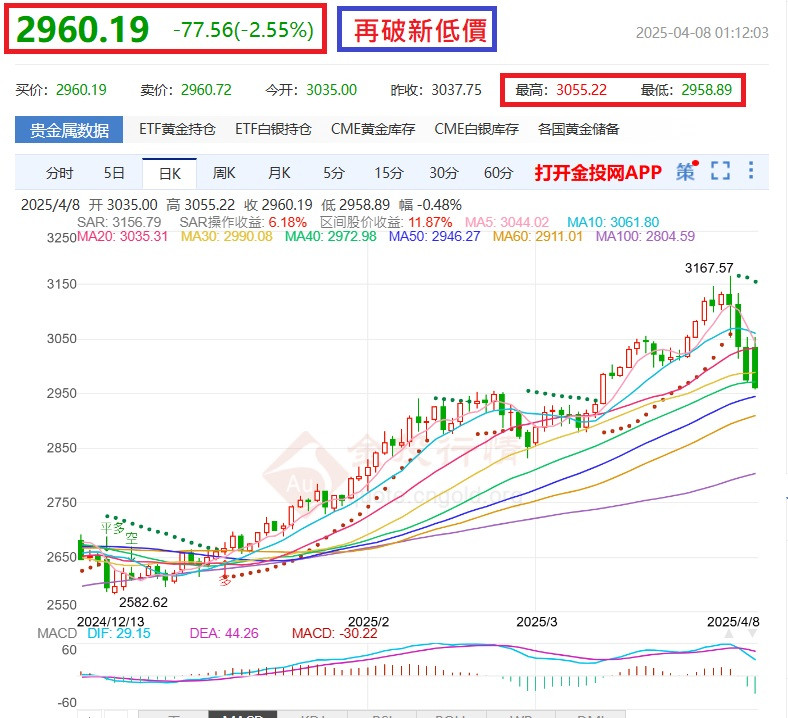This screenshot has width=788, height=718.
Task: Display the 月K chart
Action: point(279,173)
